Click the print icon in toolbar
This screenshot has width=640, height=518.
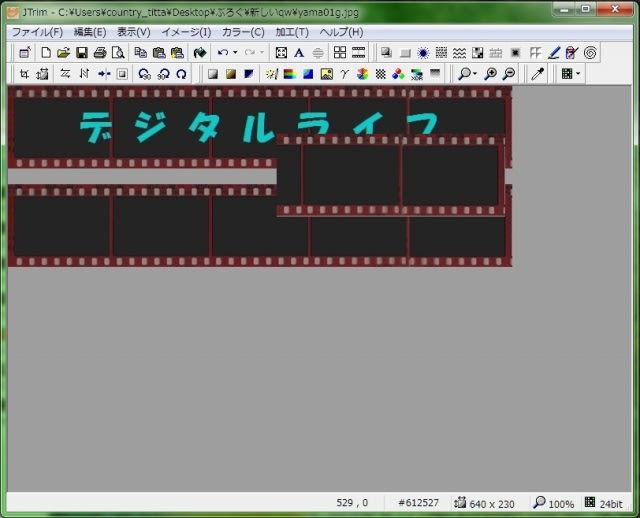click(x=100, y=52)
